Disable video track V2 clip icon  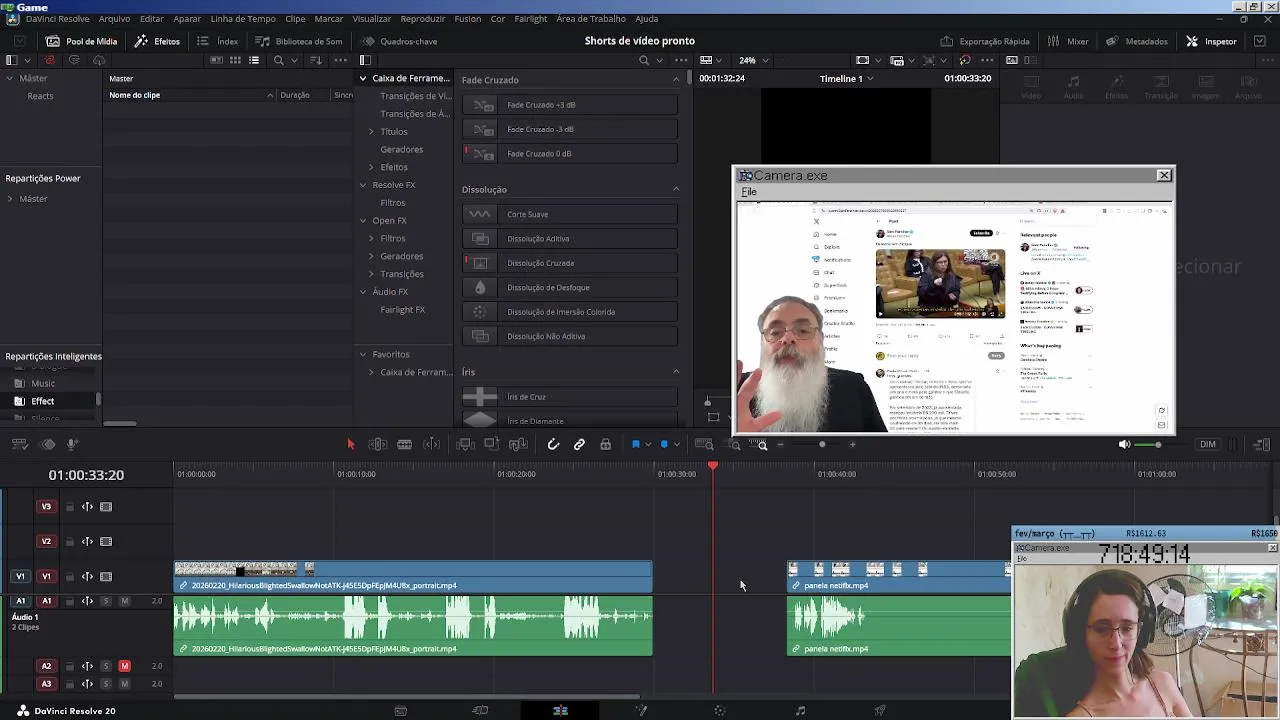point(106,542)
